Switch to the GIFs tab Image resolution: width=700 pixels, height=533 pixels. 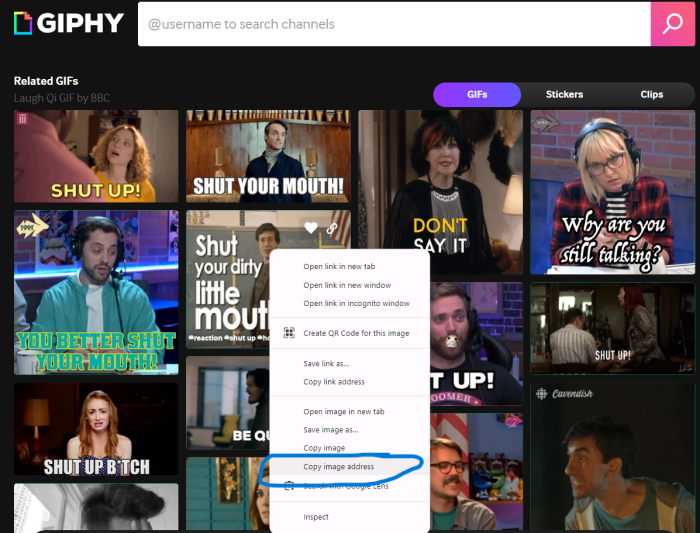point(477,95)
